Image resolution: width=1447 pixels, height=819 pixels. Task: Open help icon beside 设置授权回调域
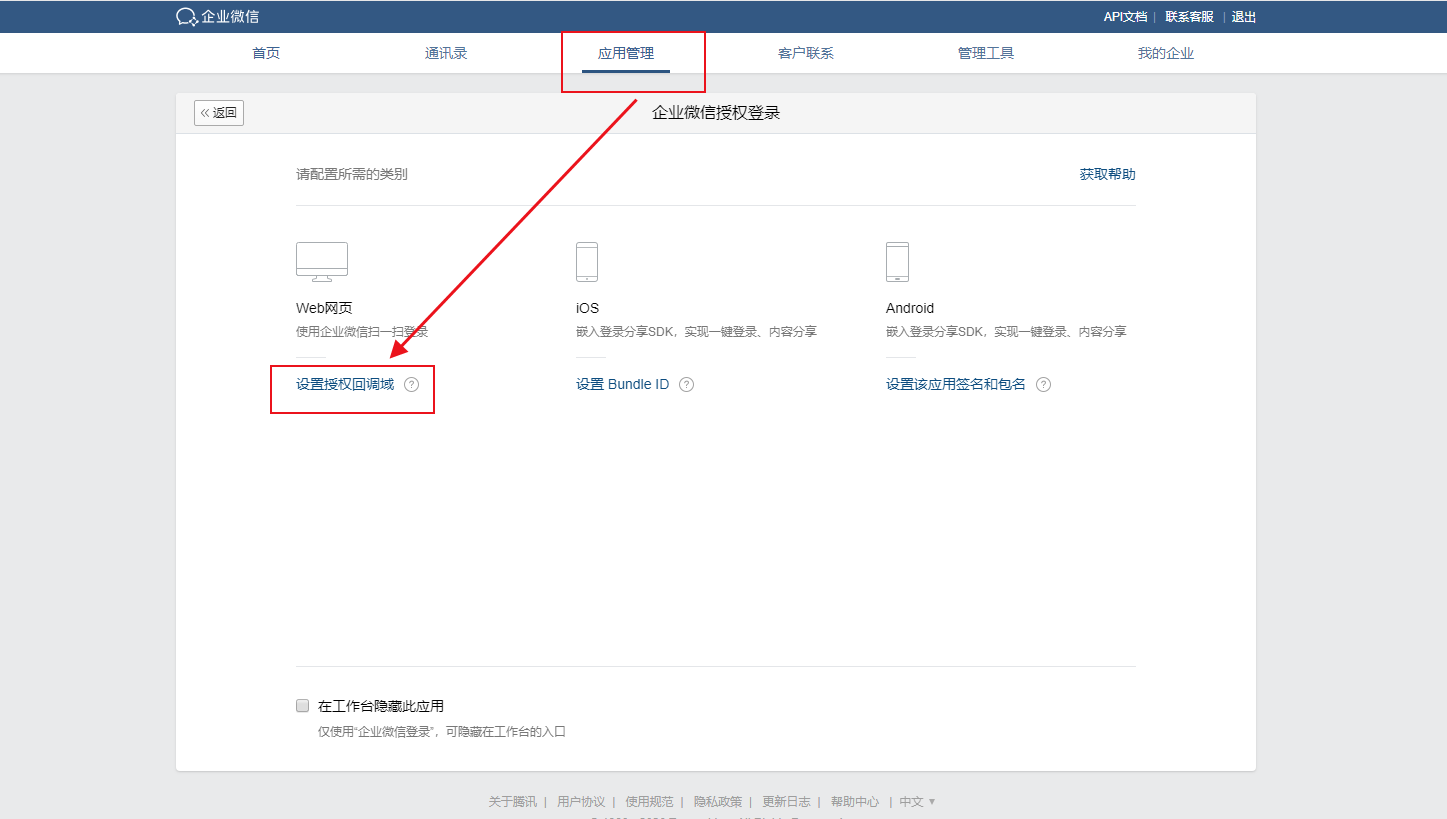coord(412,385)
